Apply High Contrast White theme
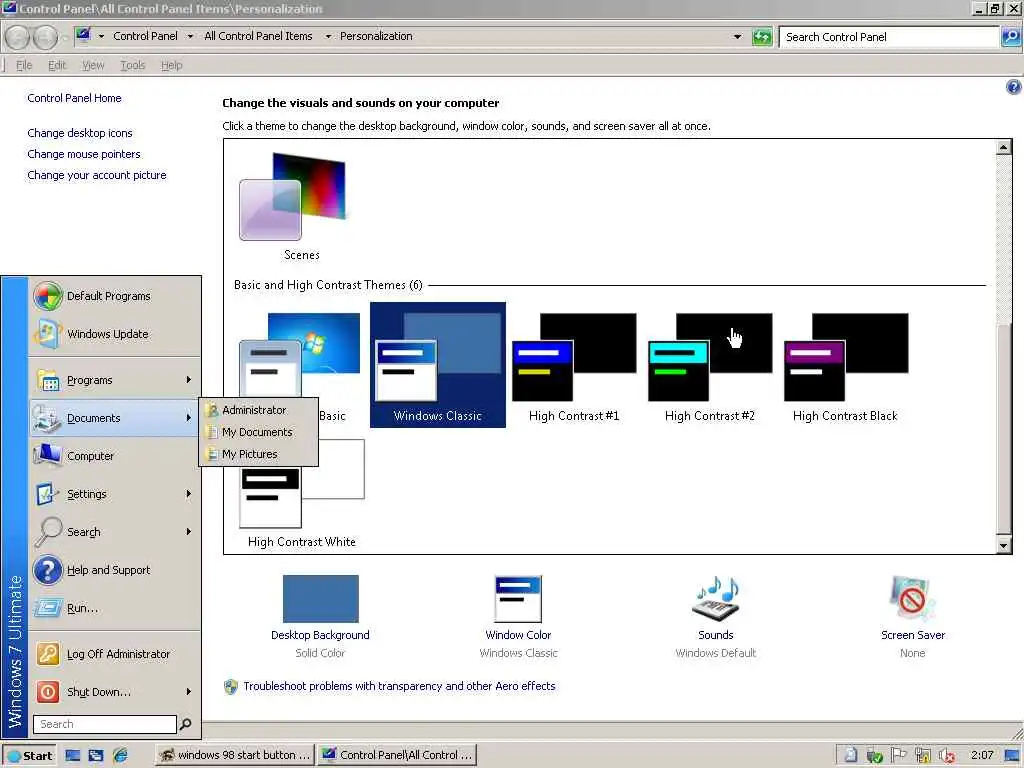Viewport: 1024px width, 768px height. pyautogui.click(x=302, y=494)
